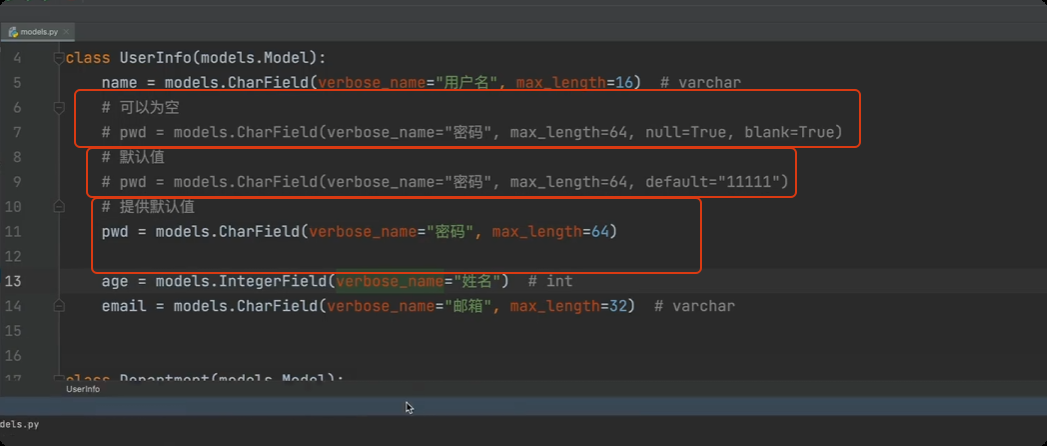Click the comment # 默认值
1047x446 pixels.
133,158
